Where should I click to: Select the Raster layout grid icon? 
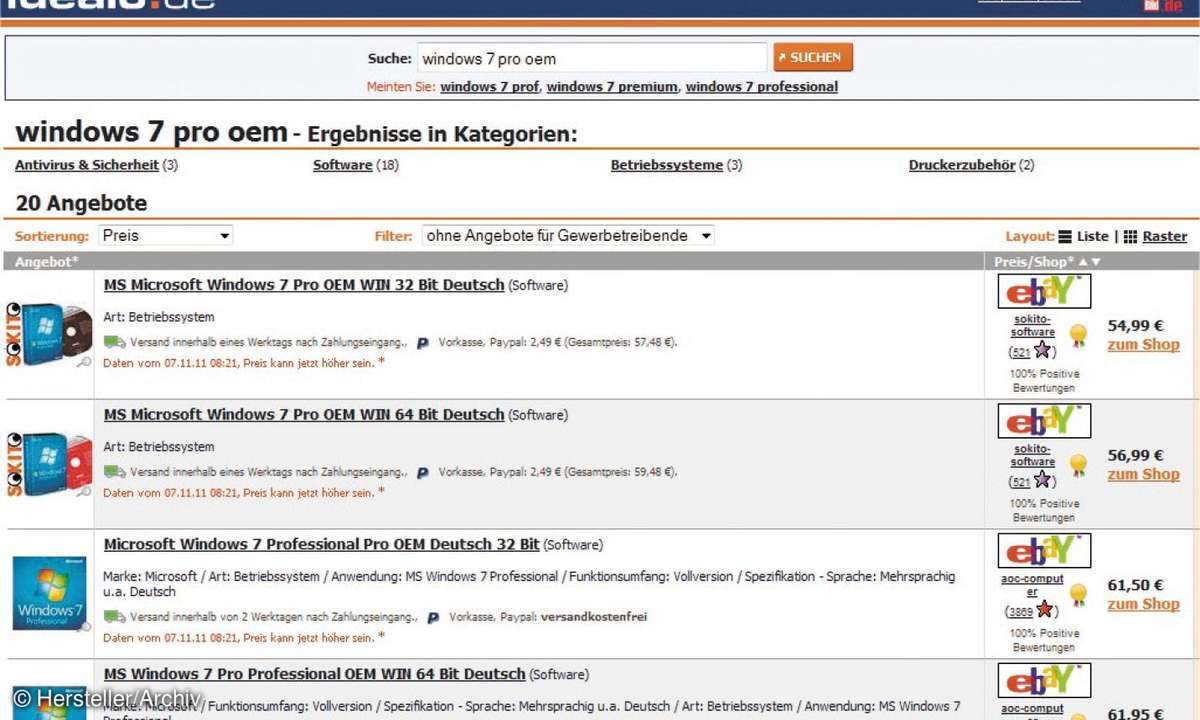(x=1130, y=237)
